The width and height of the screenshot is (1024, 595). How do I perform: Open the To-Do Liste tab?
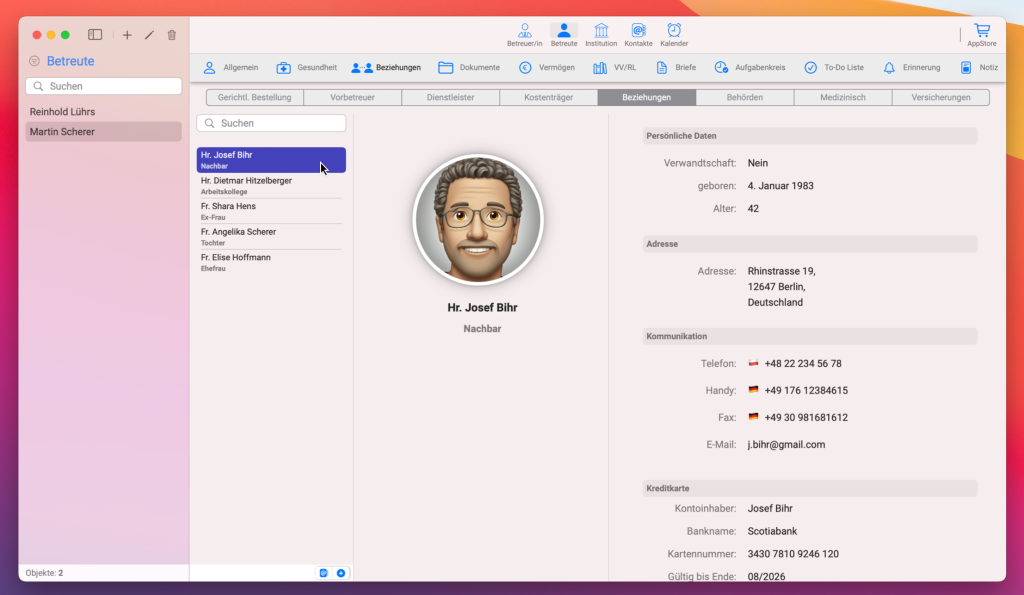834,67
